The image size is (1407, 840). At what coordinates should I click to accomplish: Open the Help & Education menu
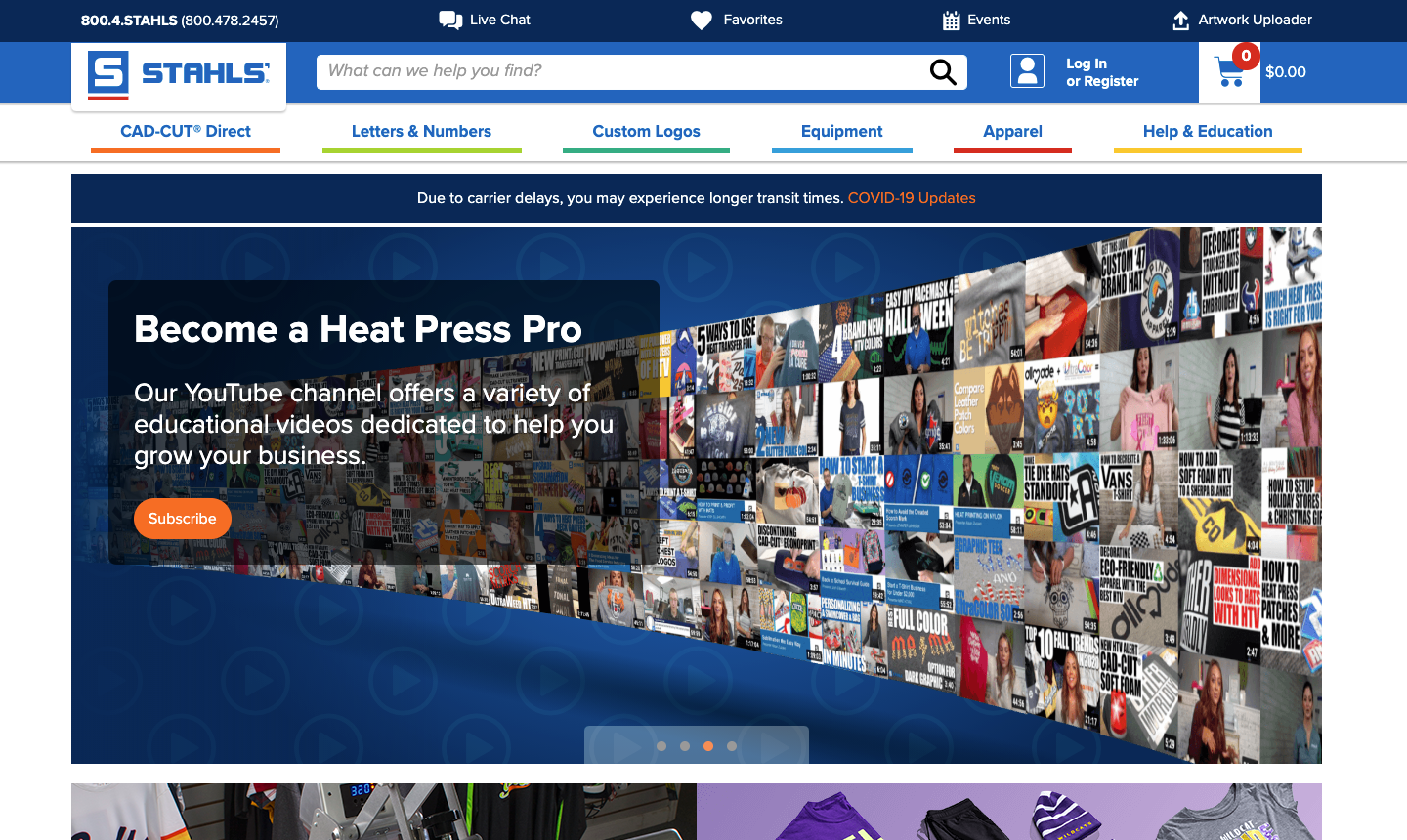click(1208, 132)
